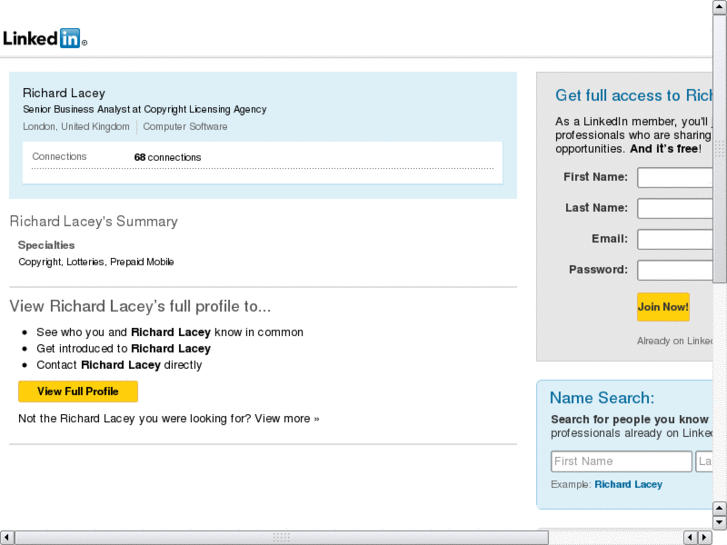Click the vertical scrollbar up arrow
The height and width of the screenshot is (545, 727).
pos(720,7)
